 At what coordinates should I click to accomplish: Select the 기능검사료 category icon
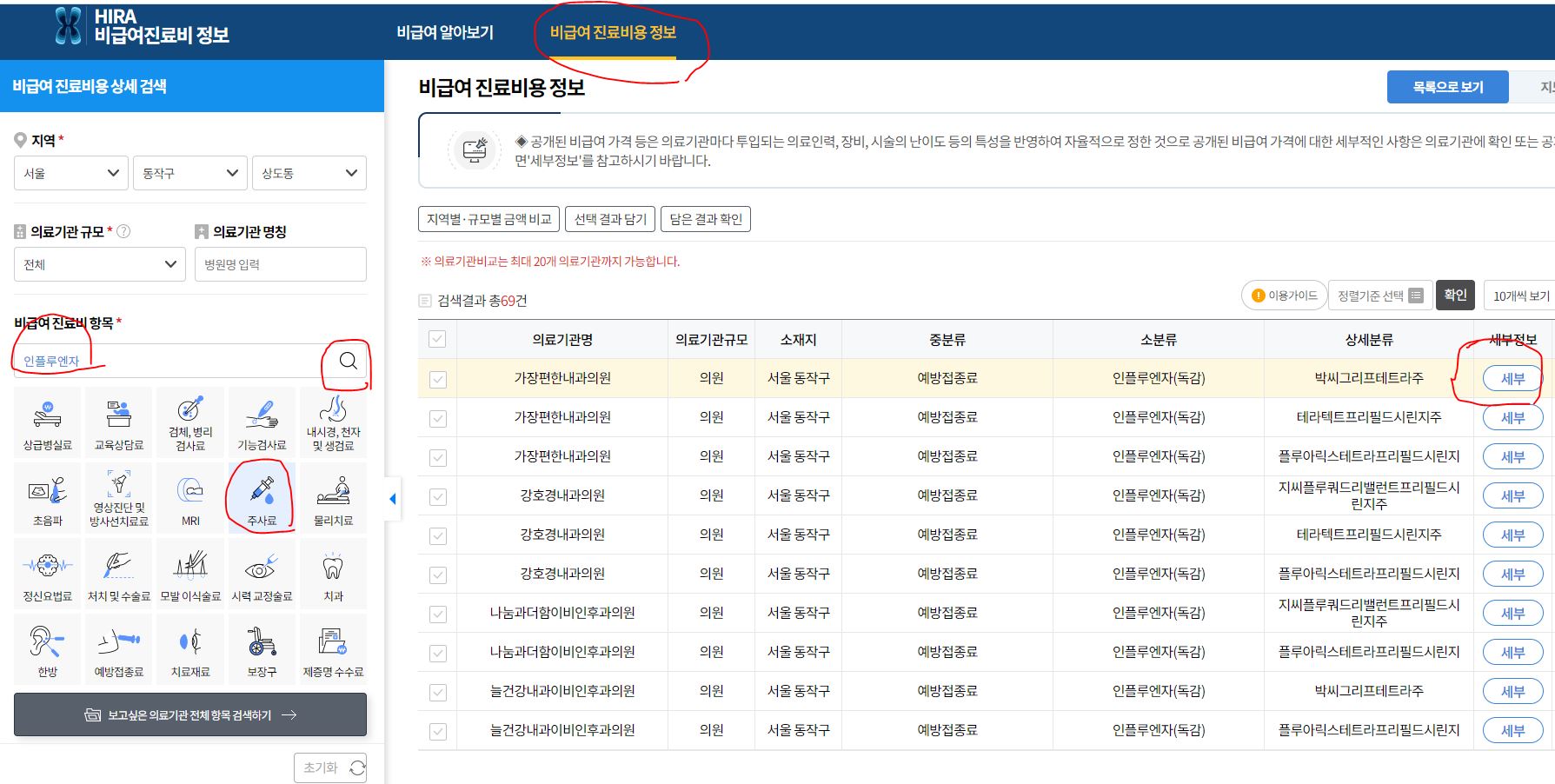coord(262,422)
